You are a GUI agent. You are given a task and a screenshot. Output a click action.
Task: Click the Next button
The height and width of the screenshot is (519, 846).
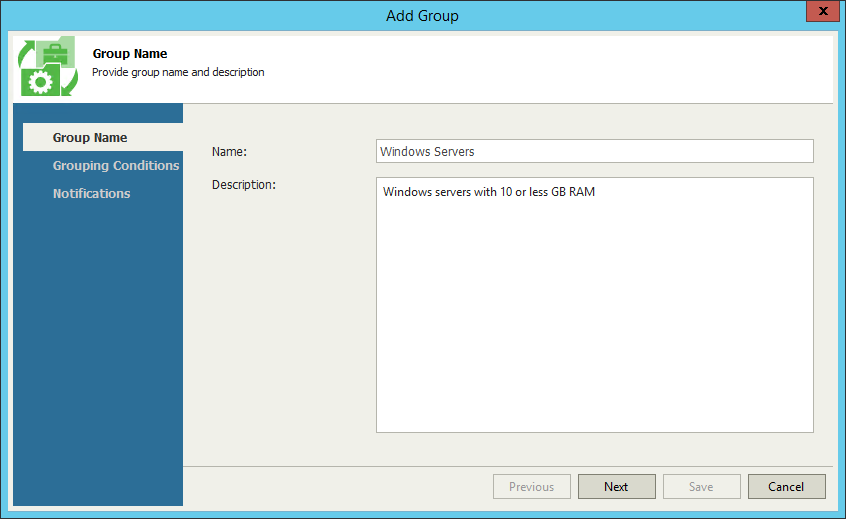pyautogui.click(x=617, y=487)
